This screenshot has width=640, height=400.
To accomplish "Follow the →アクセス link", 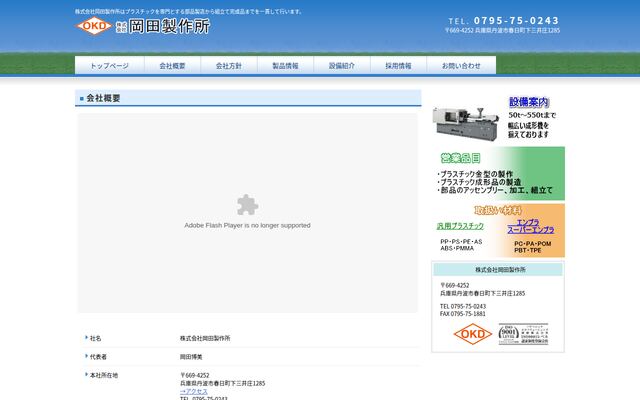I will 194,391.
